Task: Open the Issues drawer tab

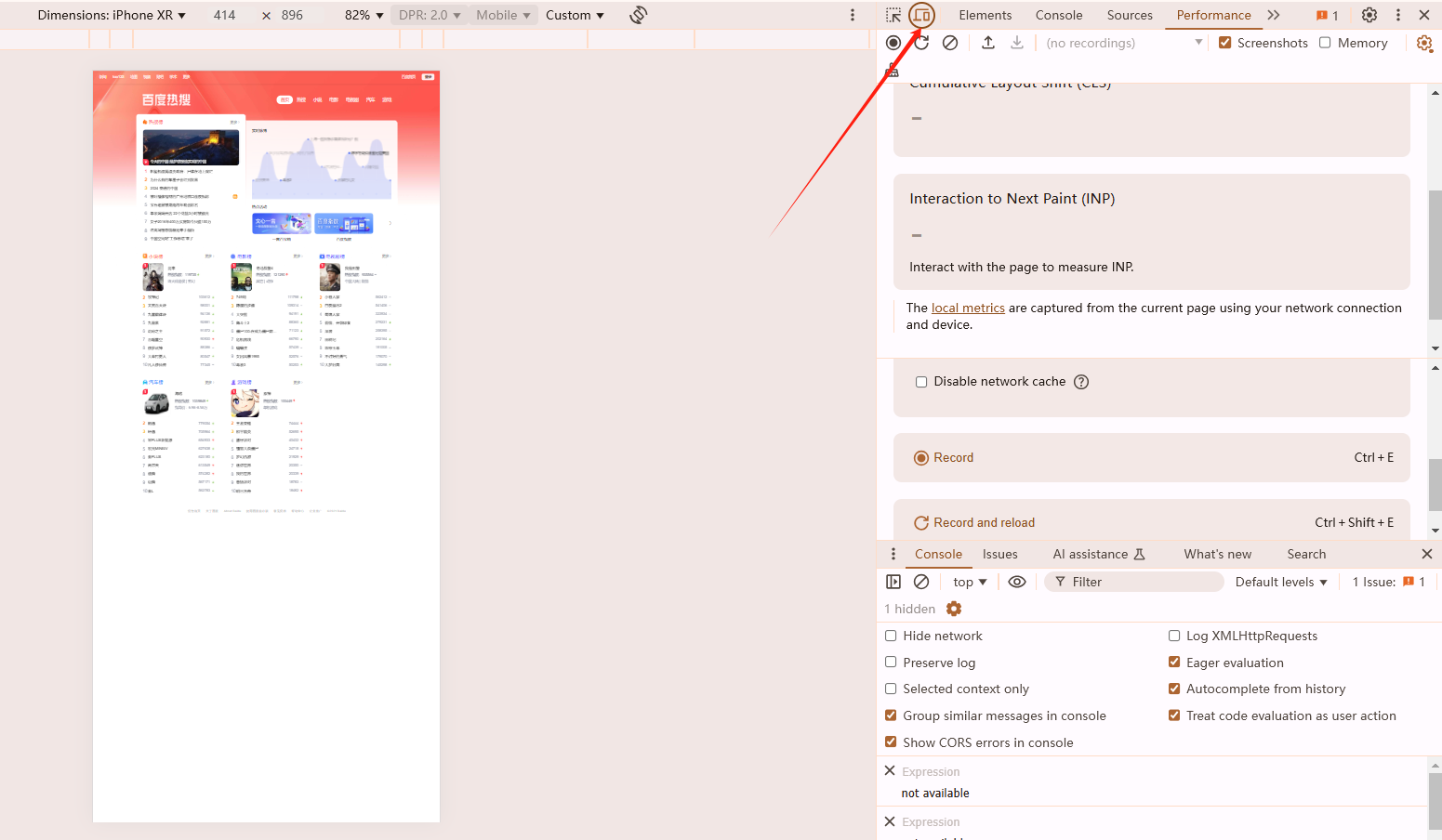Action: (999, 554)
